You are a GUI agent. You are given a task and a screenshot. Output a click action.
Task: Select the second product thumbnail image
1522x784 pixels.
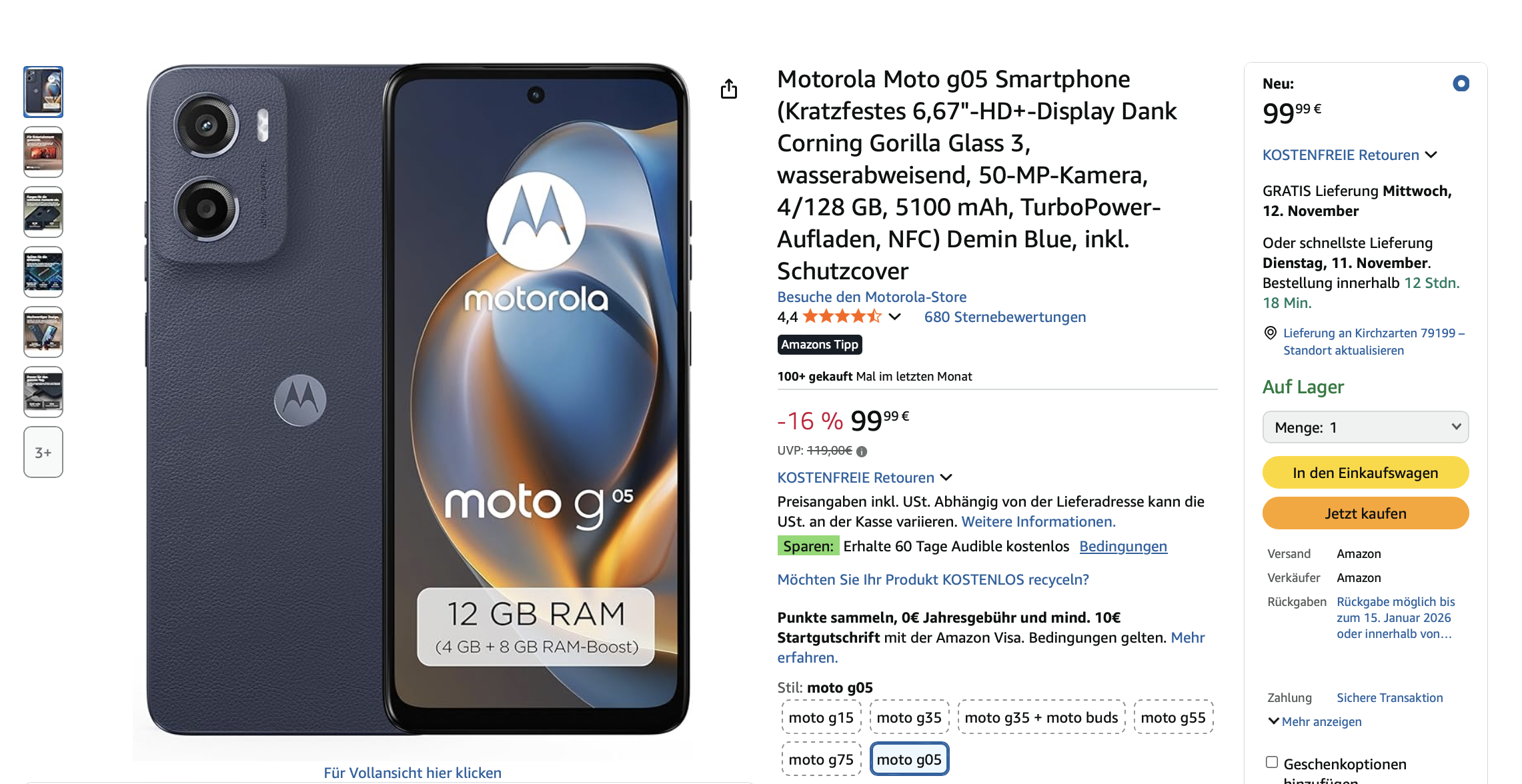tap(43, 152)
